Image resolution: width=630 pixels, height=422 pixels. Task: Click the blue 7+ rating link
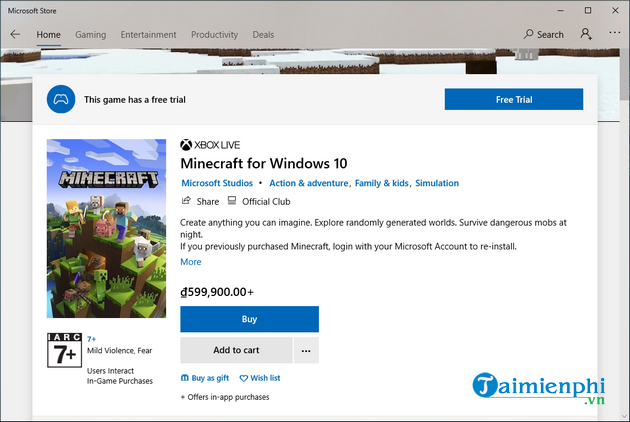point(92,339)
